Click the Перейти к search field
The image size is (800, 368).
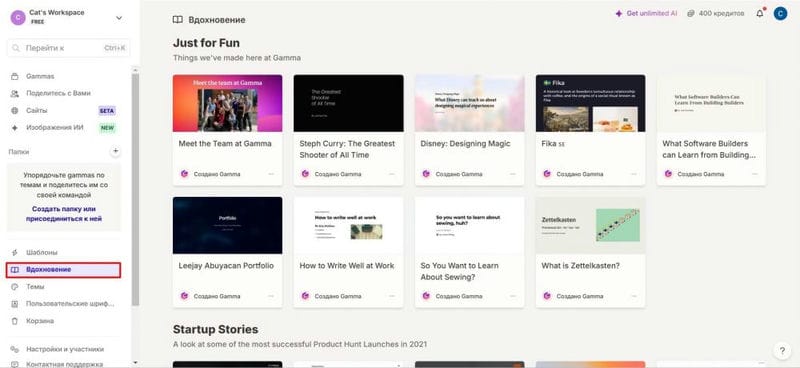68,48
